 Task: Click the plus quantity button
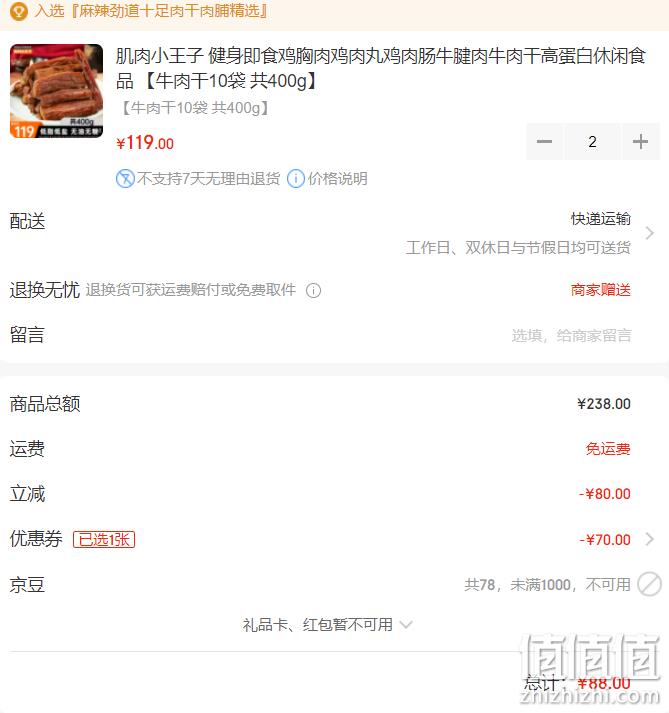tap(640, 142)
